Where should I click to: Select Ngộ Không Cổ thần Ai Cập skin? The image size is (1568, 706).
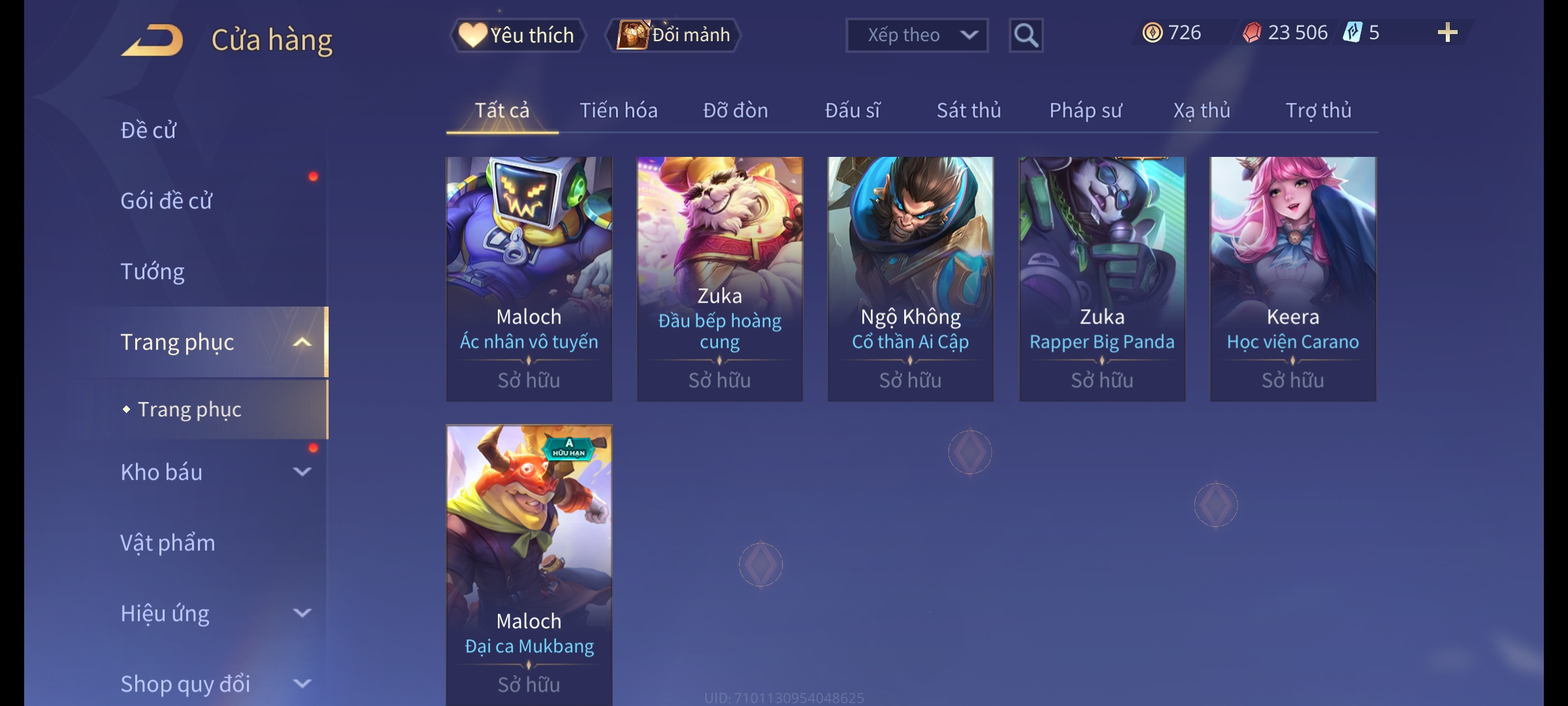(911, 279)
